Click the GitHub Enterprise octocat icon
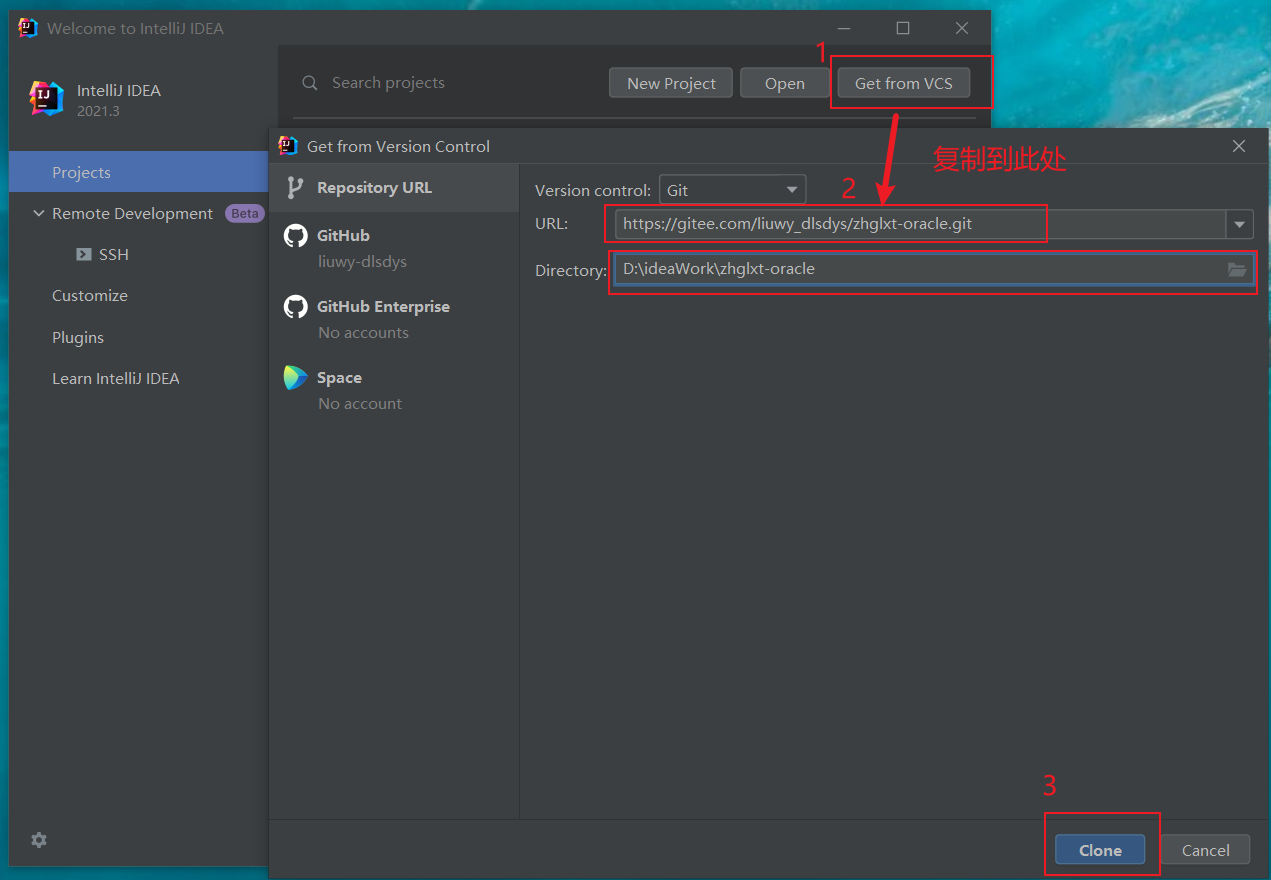 pos(295,307)
